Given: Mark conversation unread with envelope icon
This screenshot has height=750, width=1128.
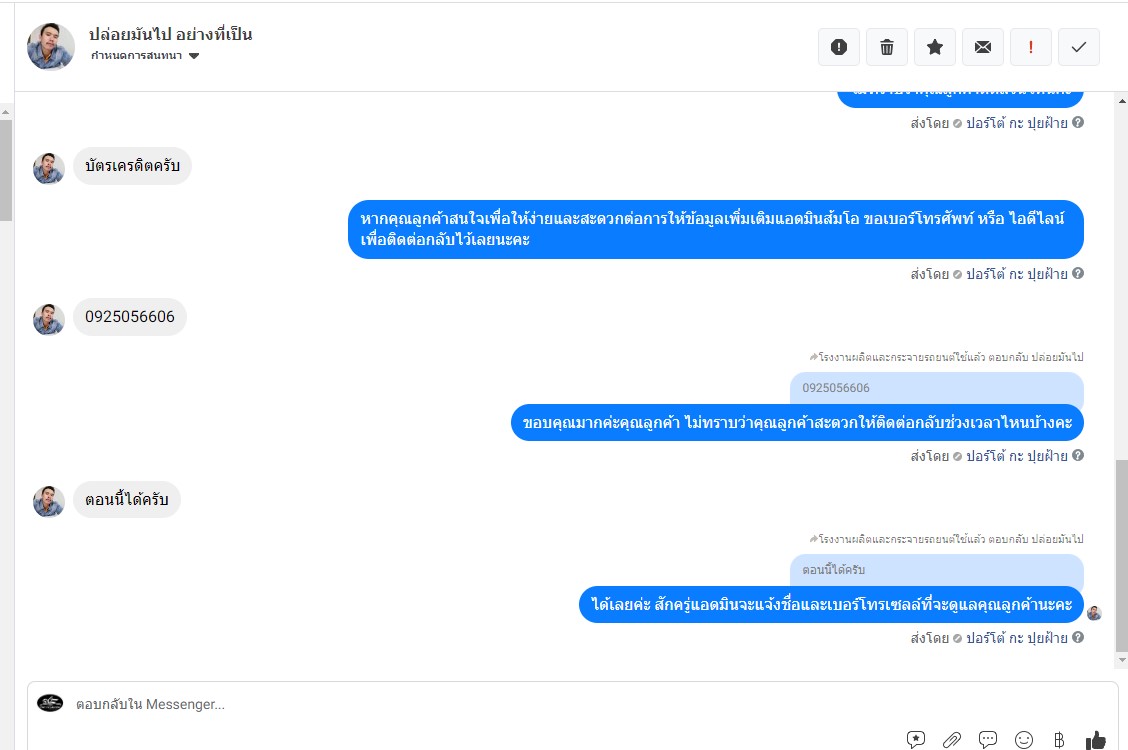Looking at the screenshot, I should [x=983, y=47].
